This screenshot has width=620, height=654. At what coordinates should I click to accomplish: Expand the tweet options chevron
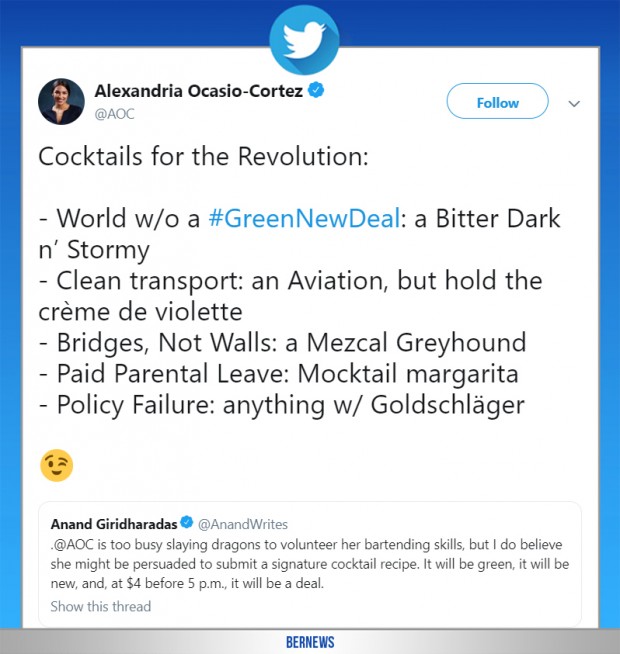point(575,103)
